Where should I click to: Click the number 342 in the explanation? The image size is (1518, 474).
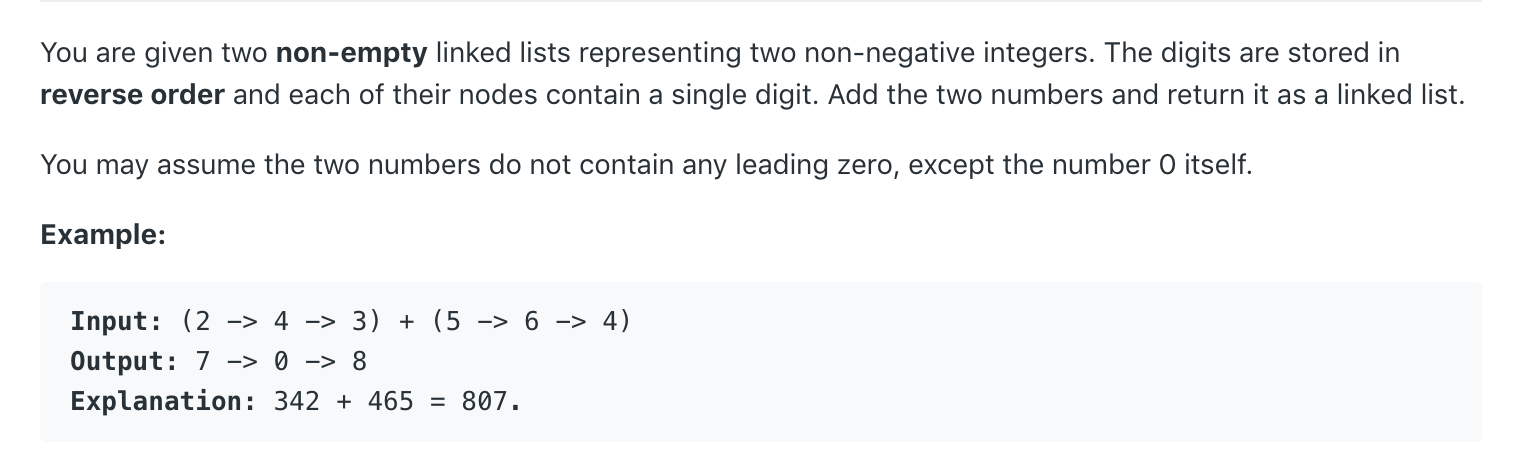[x=296, y=401]
